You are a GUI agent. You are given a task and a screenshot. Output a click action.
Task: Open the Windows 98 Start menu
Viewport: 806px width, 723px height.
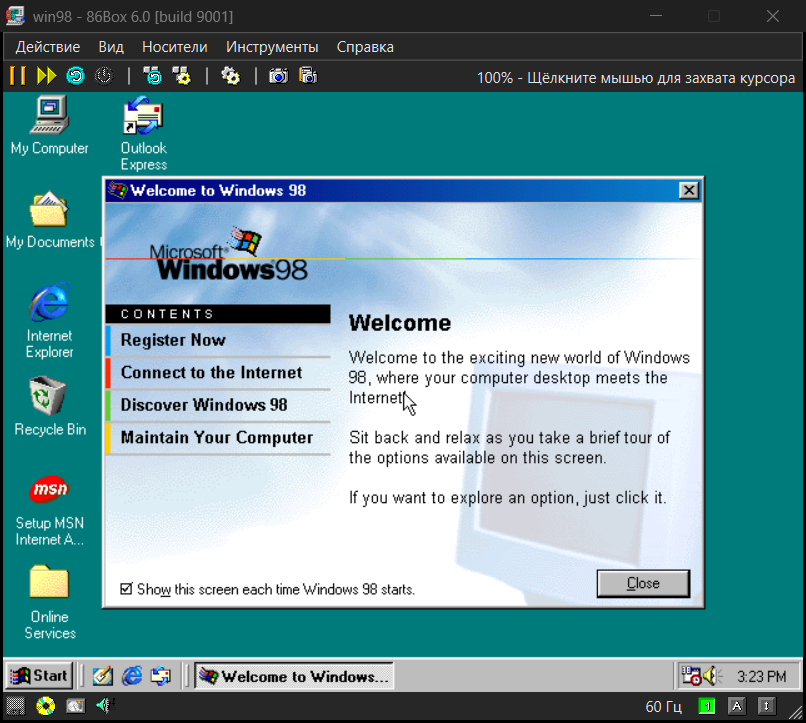pyautogui.click(x=39, y=676)
